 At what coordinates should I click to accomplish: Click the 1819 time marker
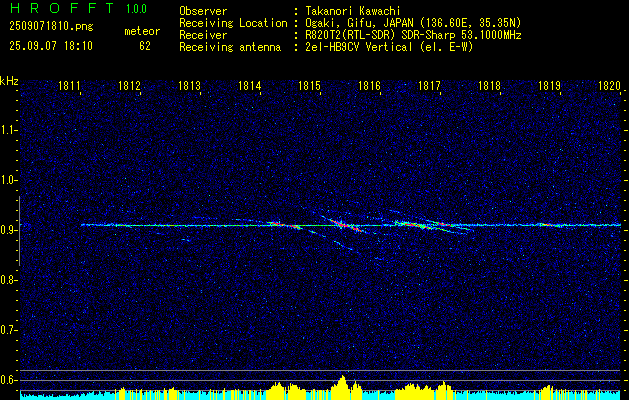[x=550, y=85]
